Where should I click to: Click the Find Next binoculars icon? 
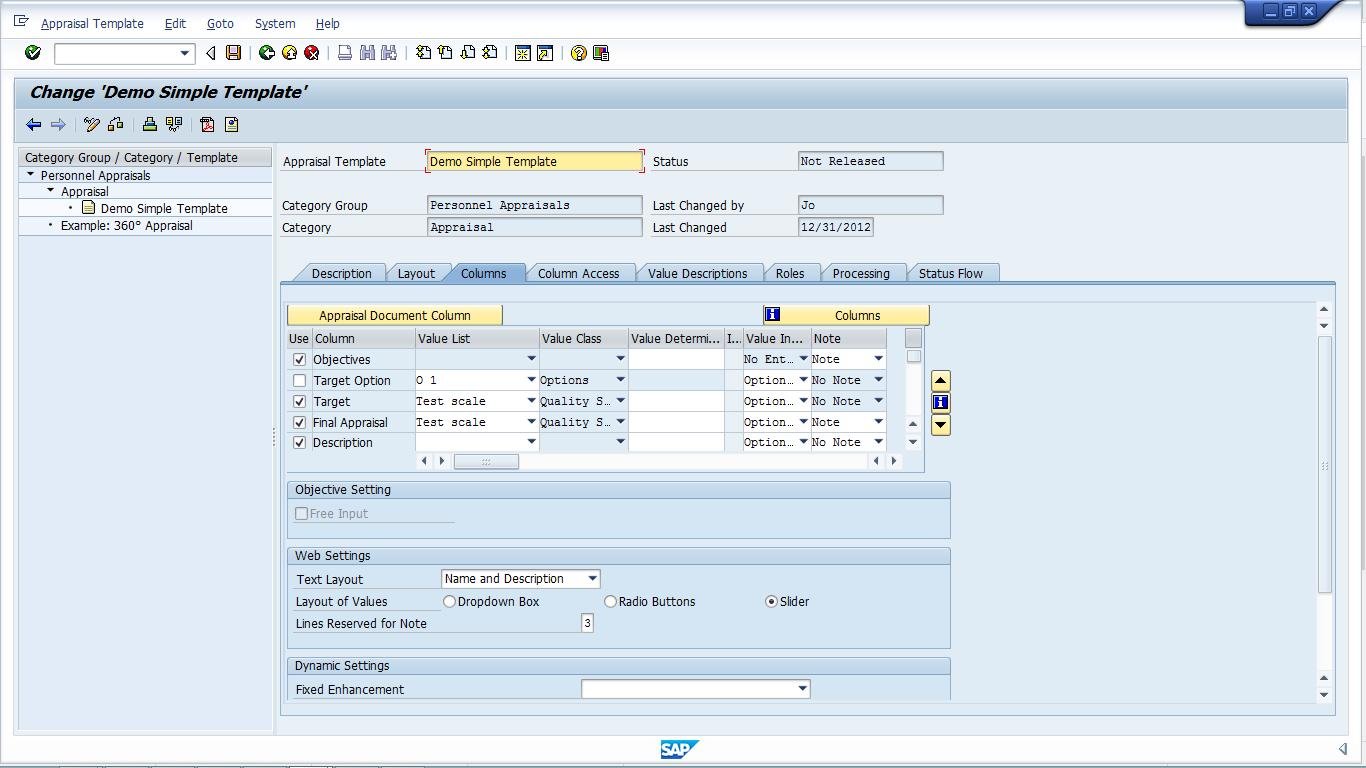389,53
